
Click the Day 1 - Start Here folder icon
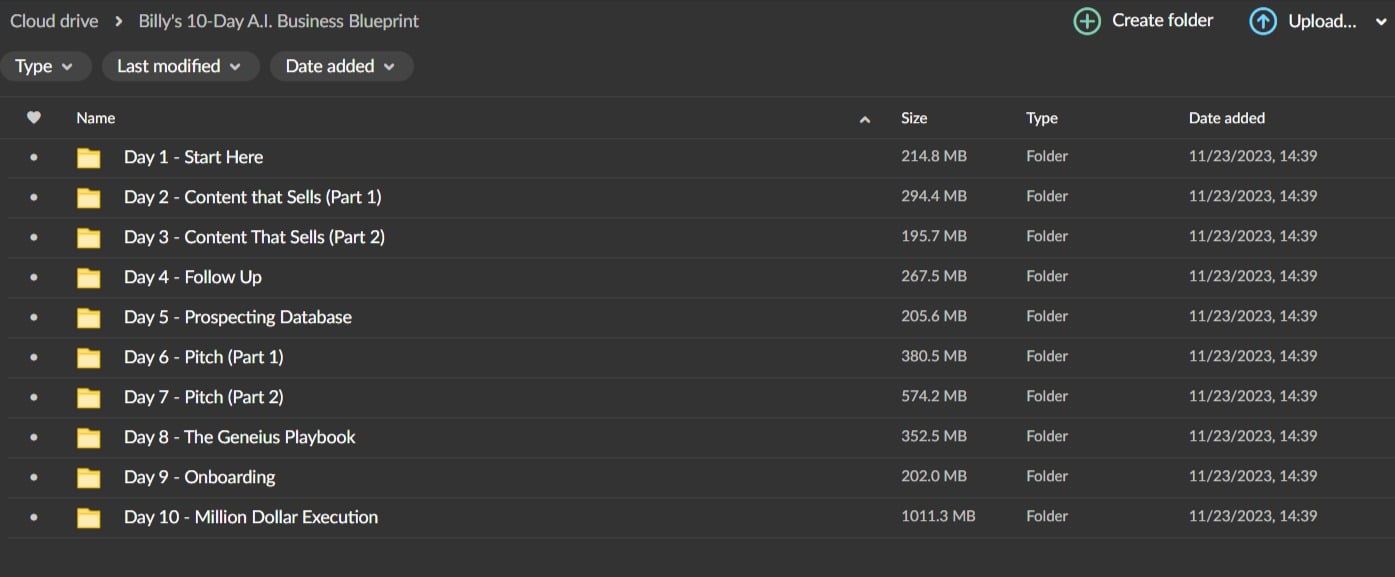click(x=89, y=158)
